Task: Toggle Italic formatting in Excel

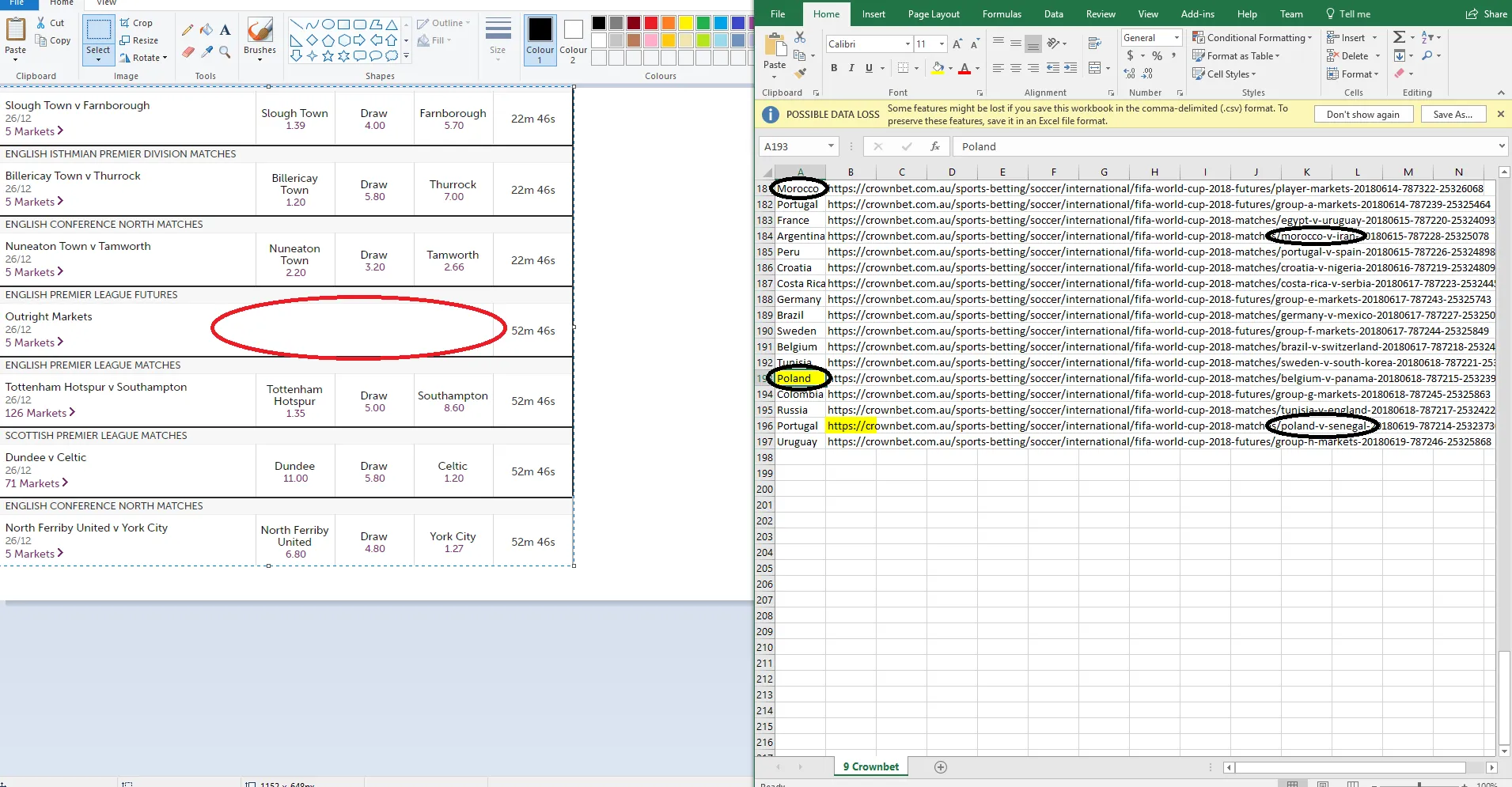Action: (x=851, y=68)
